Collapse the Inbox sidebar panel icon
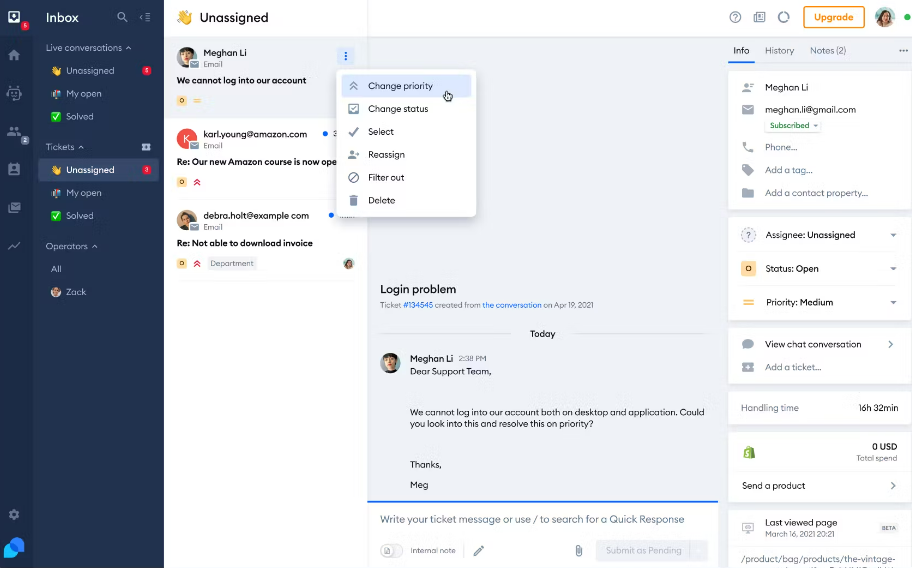This screenshot has height=568, width=912. click(x=145, y=17)
